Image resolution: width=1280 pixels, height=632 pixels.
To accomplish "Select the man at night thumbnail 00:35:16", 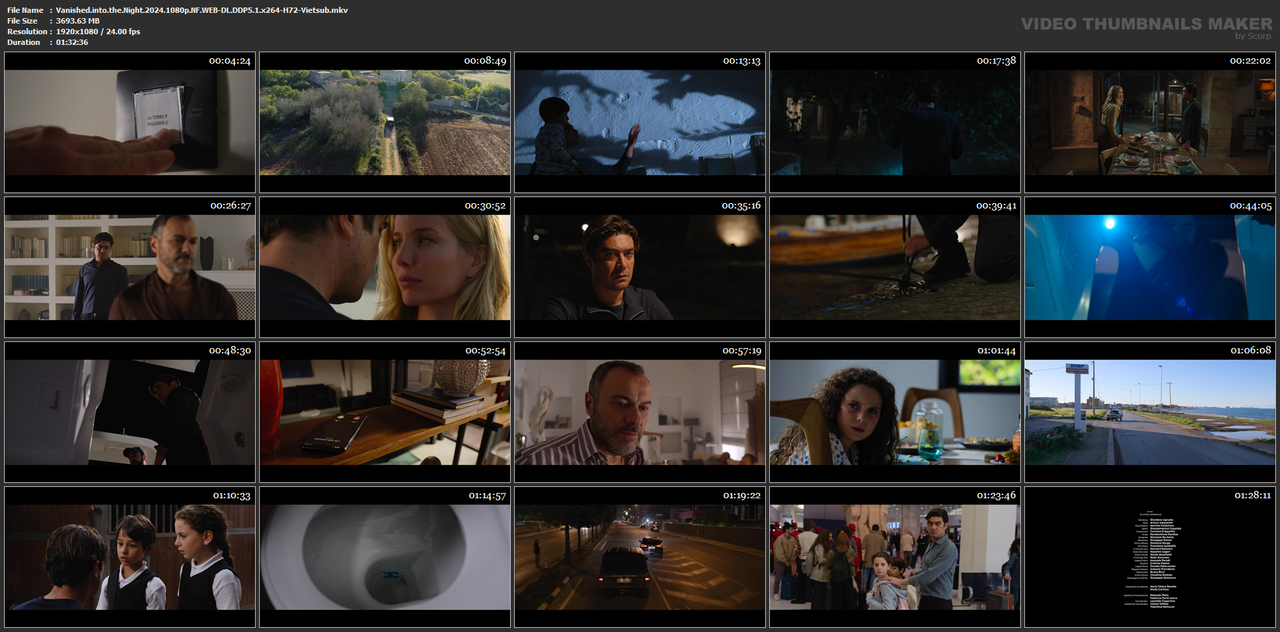I will pos(640,267).
